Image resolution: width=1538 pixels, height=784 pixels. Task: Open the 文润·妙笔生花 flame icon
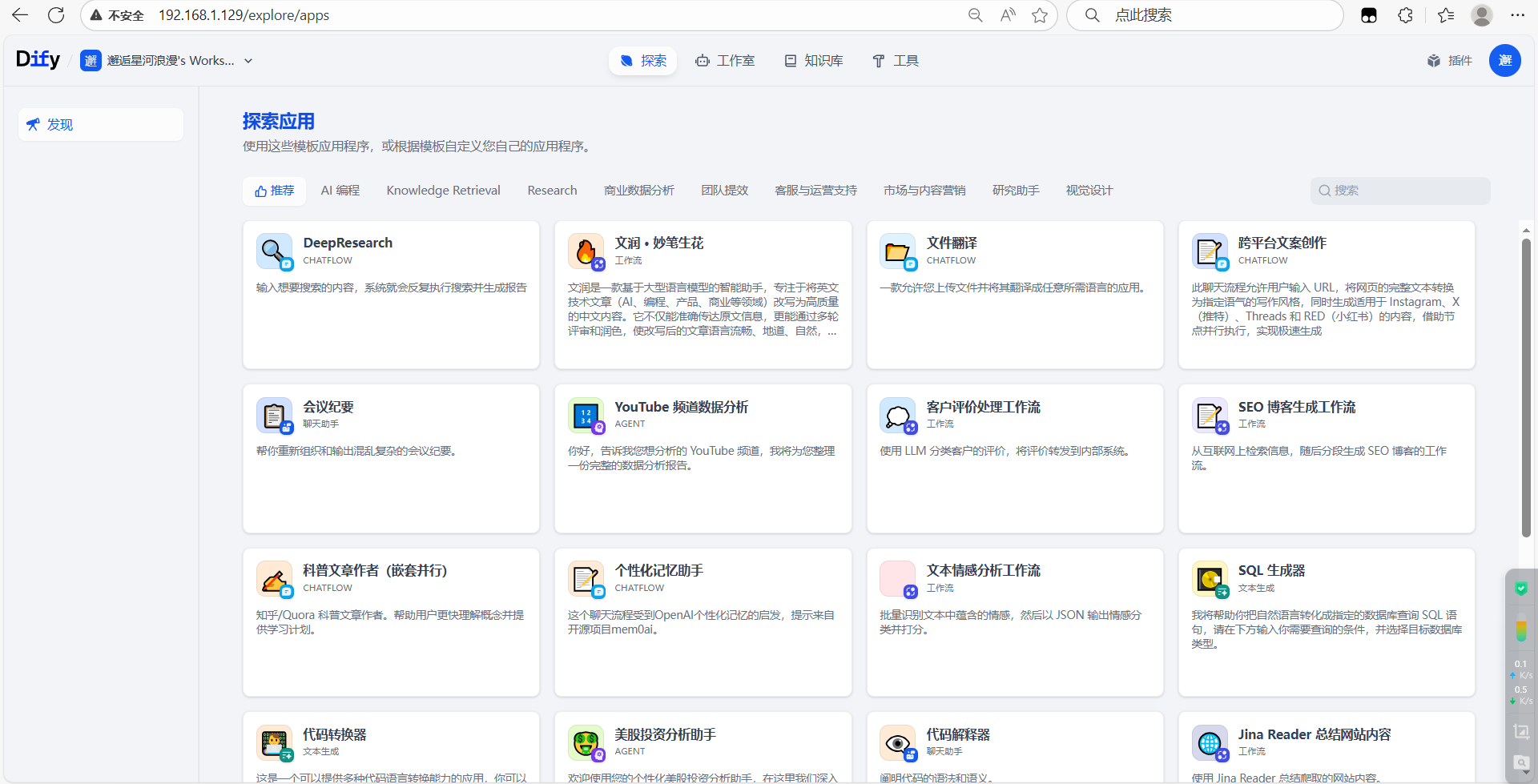586,251
